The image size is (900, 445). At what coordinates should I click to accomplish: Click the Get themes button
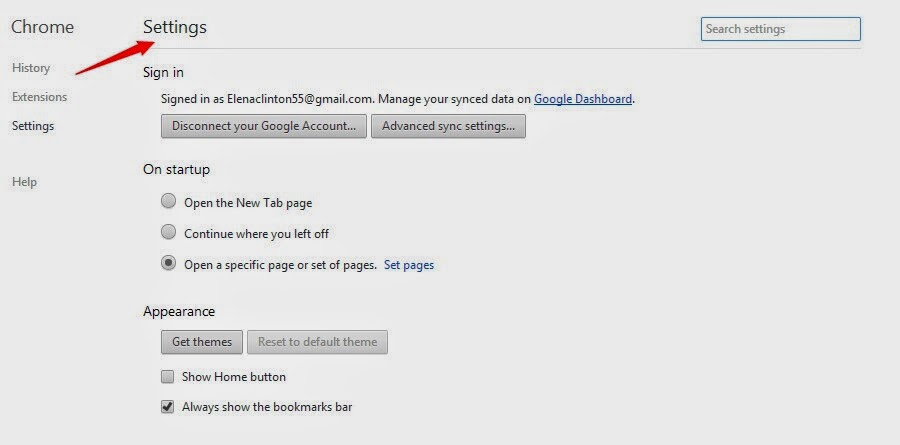202,342
